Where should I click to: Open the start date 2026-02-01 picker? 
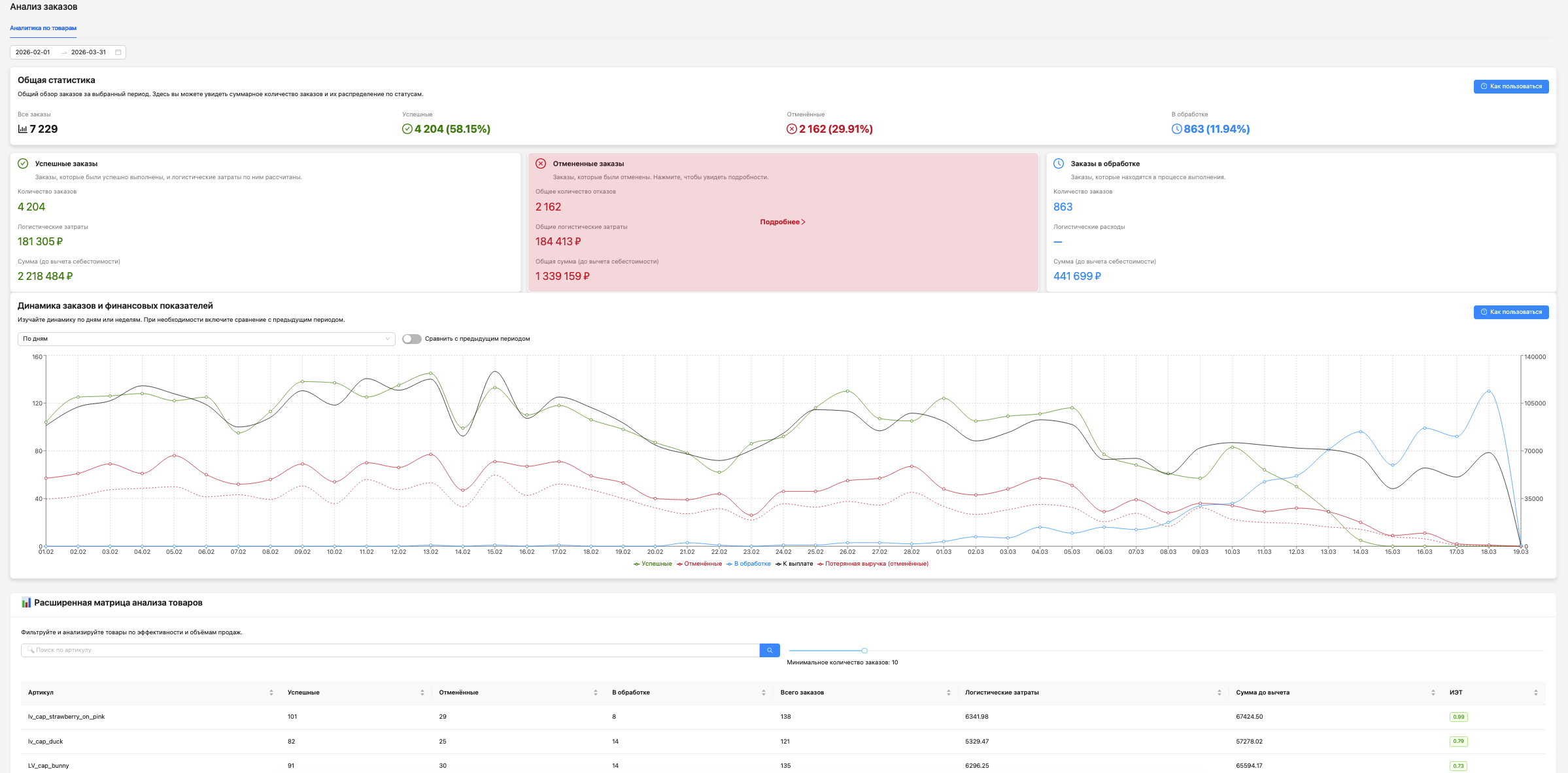[x=33, y=52]
